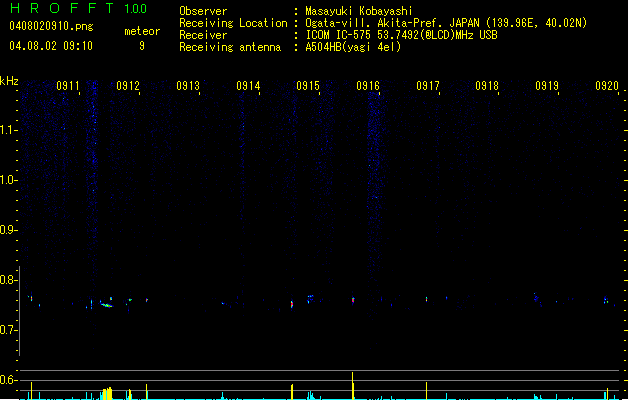Viewport: 629px width, 400px height.
Task: Click the 0914 time marker
Action: pyautogui.click(x=248, y=86)
